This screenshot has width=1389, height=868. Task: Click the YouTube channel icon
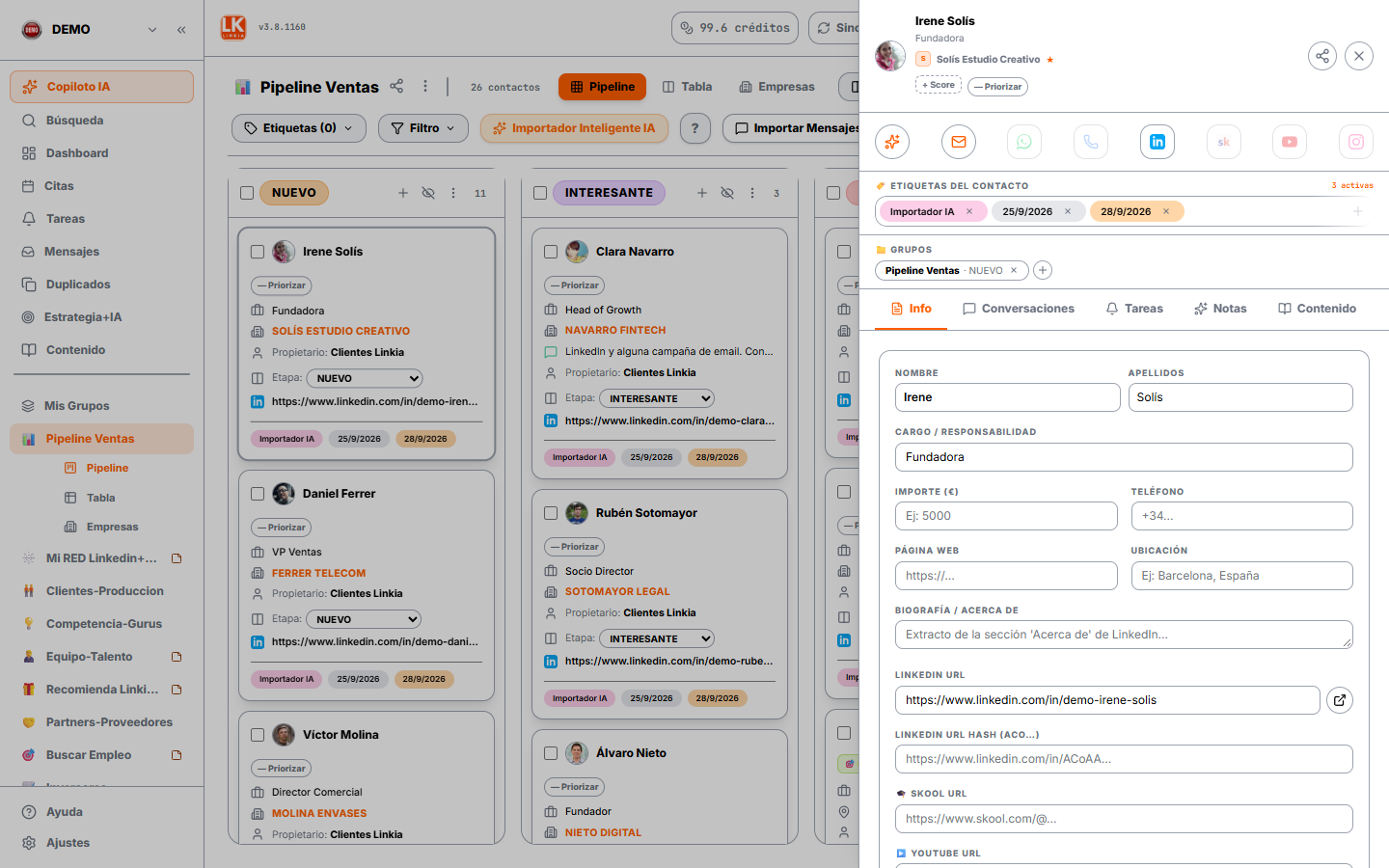[x=1290, y=142]
